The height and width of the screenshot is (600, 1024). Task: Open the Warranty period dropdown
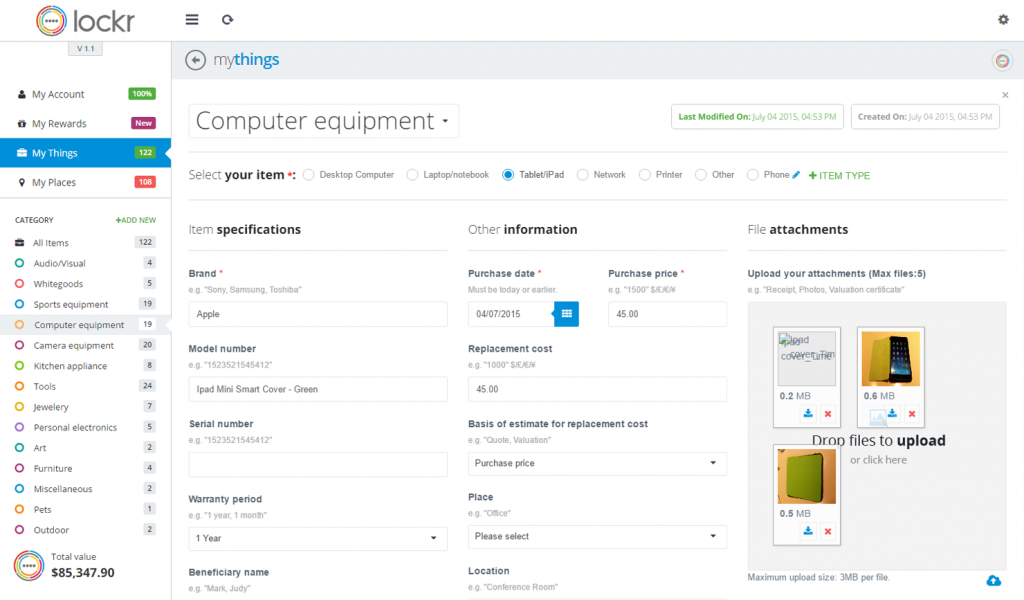click(x=318, y=539)
